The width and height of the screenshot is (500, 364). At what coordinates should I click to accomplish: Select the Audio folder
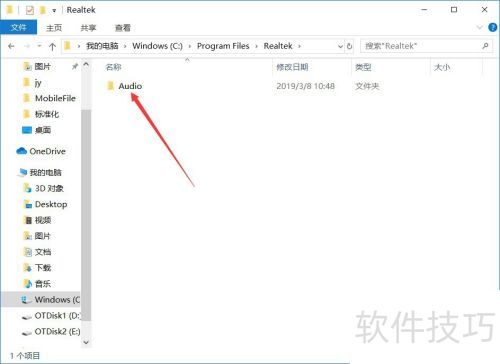click(130, 86)
